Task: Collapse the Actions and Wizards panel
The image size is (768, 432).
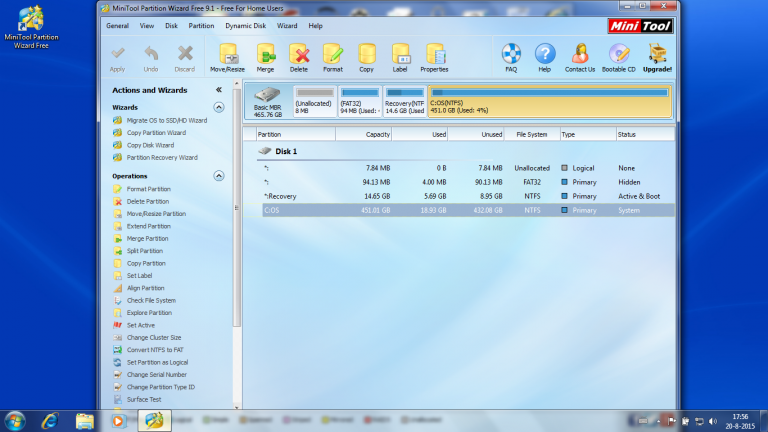Action: [x=219, y=90]
